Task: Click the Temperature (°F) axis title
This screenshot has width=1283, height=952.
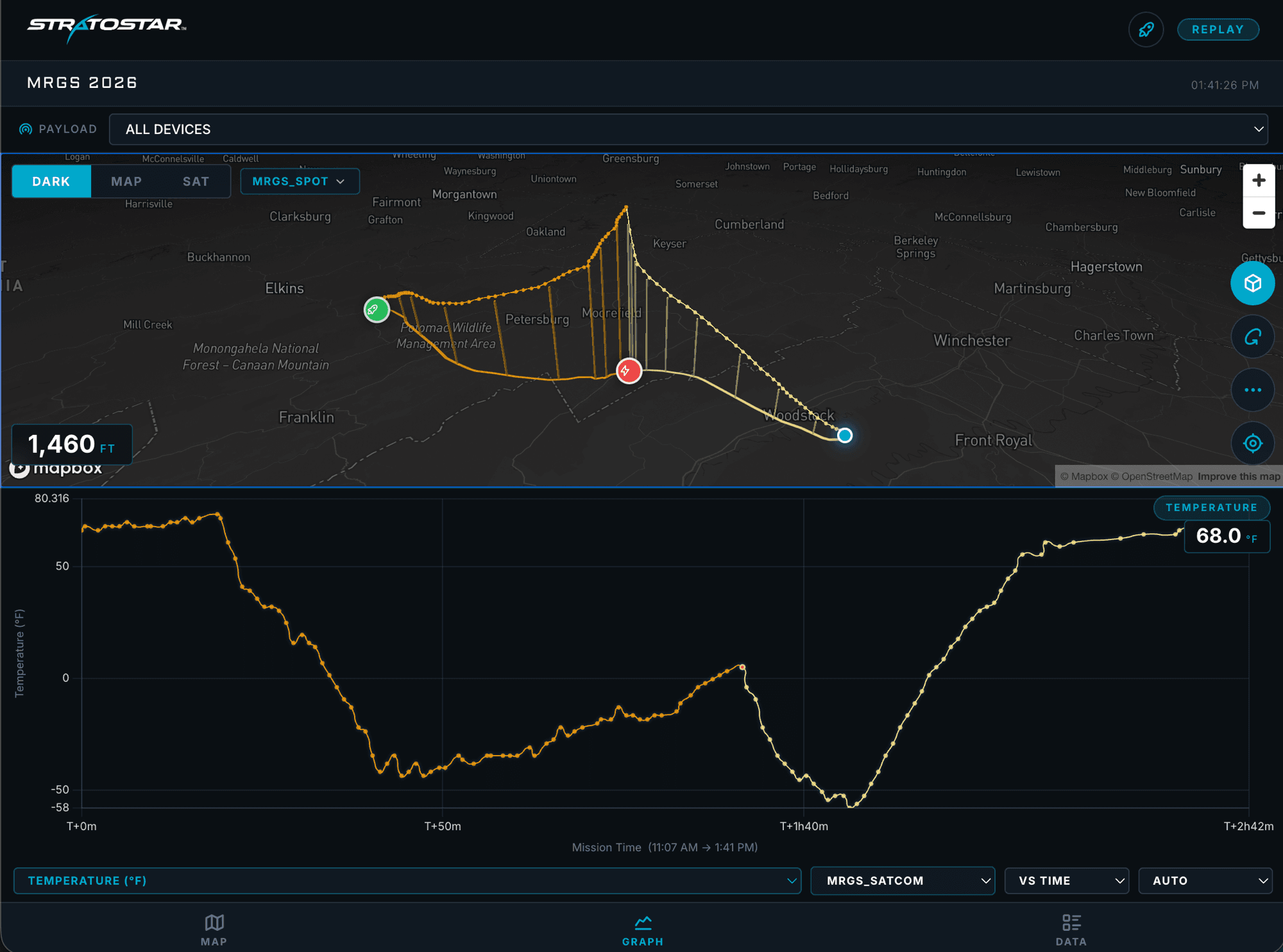Action: pyautogui.click(x=19, y=653)
